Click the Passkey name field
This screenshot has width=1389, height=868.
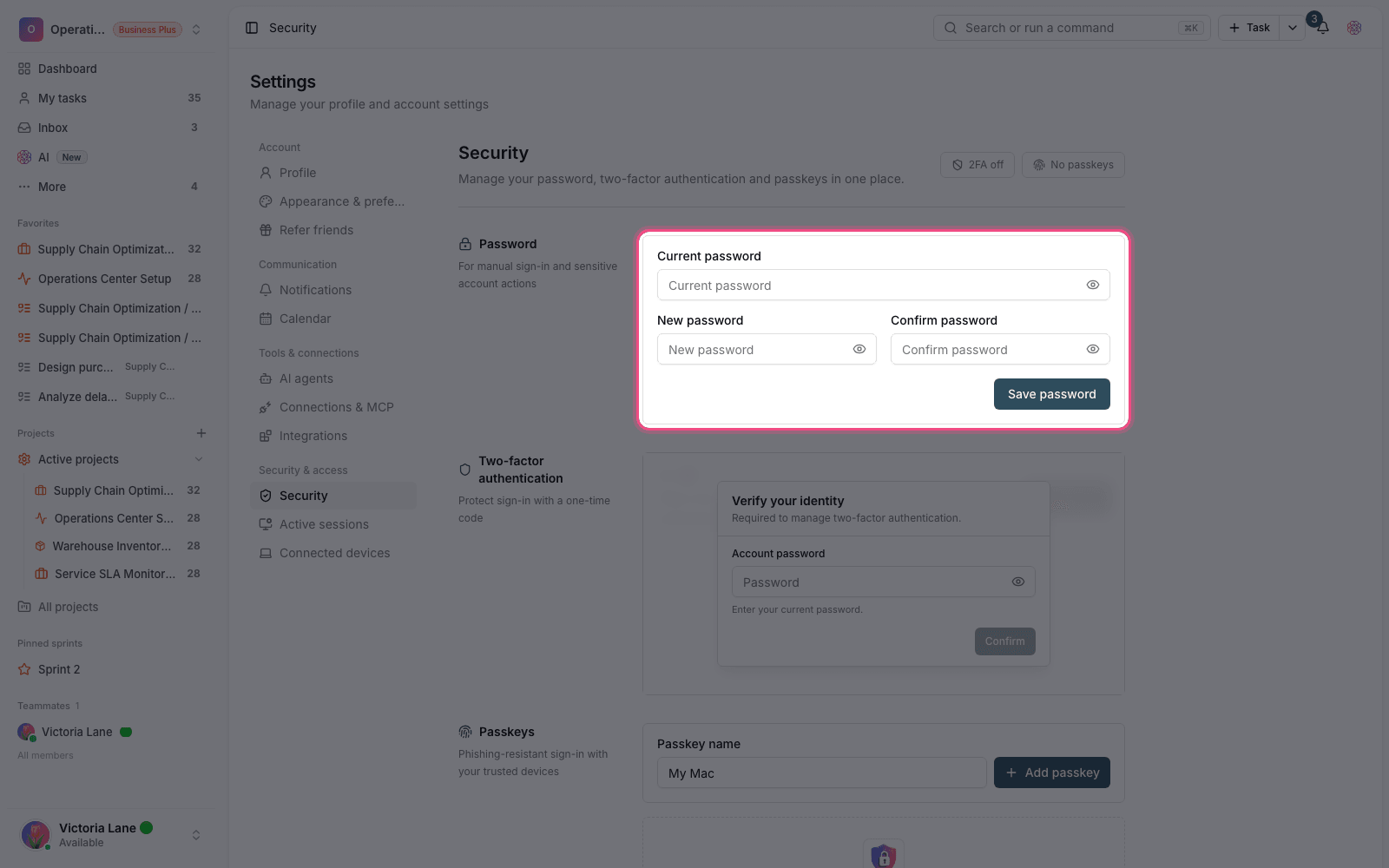pyautogui.click(x=821, y=773)
